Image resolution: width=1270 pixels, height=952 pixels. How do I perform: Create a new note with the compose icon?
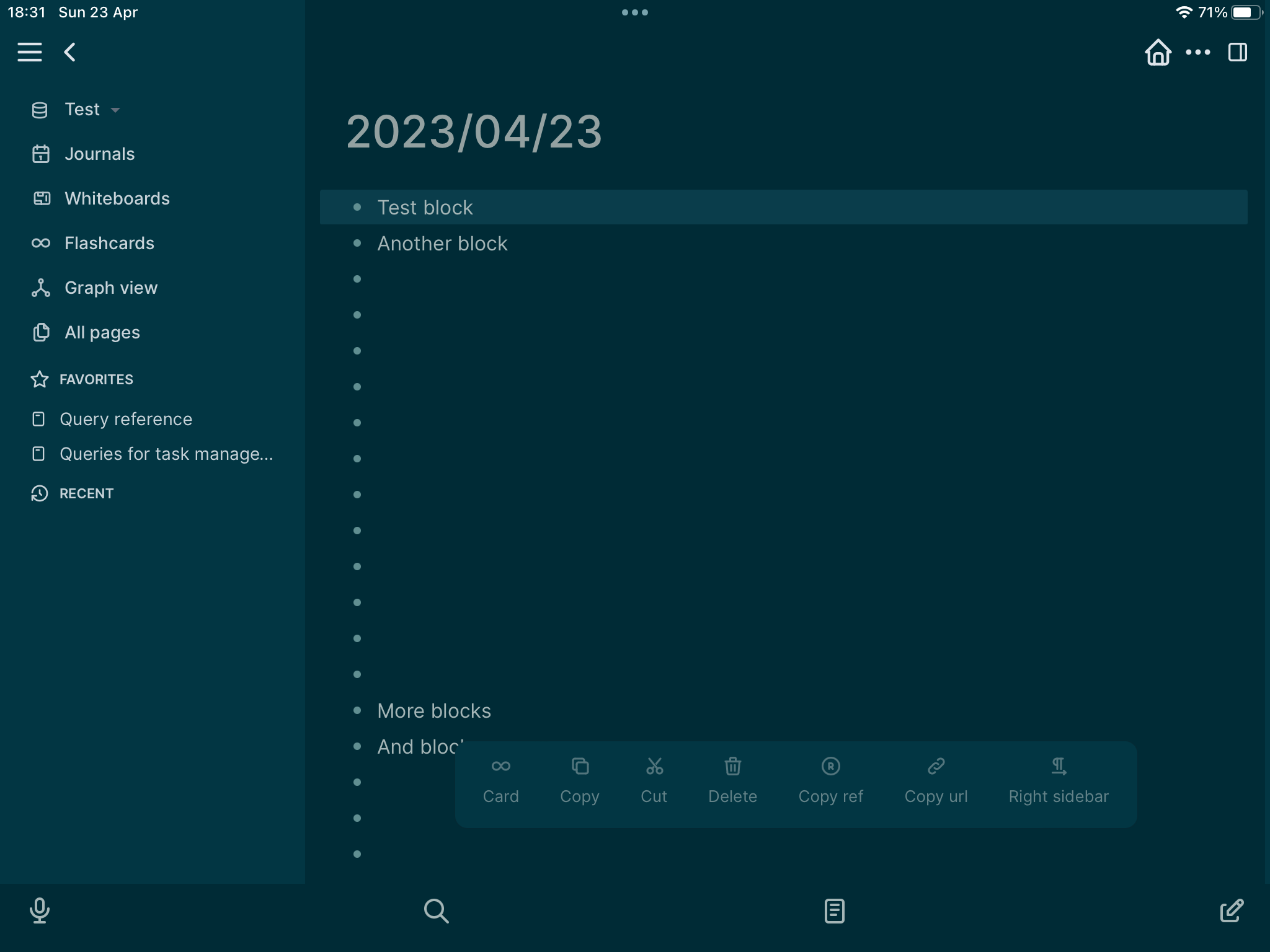click(1230, 911)
